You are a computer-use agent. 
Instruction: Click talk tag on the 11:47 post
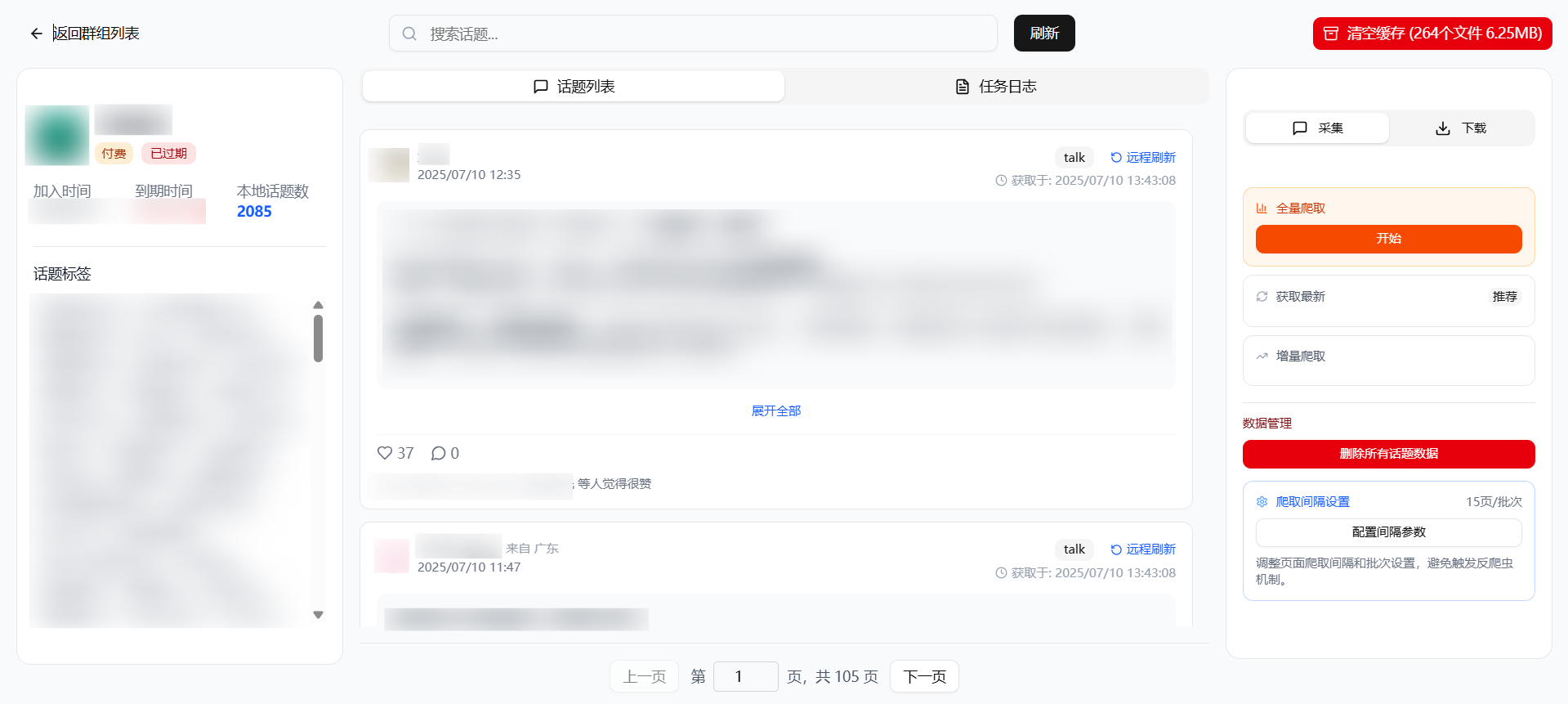[x=1074, y=549]
